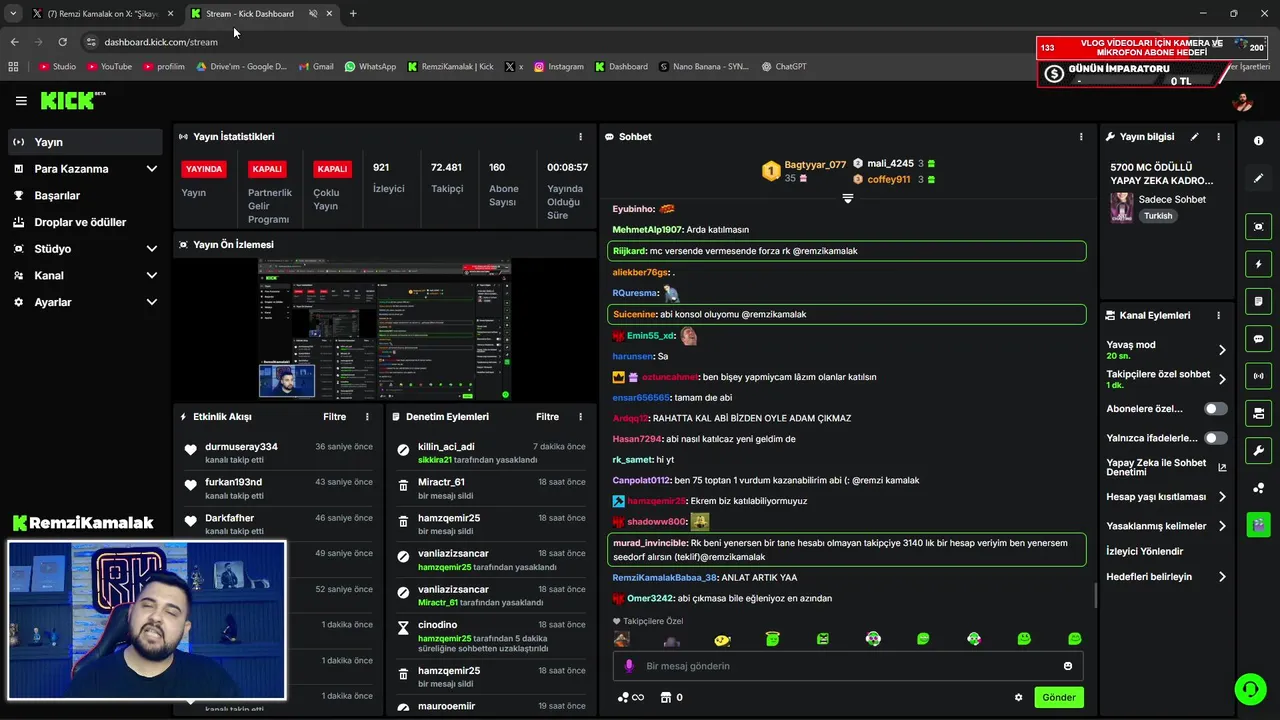This screenshot has width=1280, height=720.
Task: Click the stream preview thumbnail
Action: 385,330
